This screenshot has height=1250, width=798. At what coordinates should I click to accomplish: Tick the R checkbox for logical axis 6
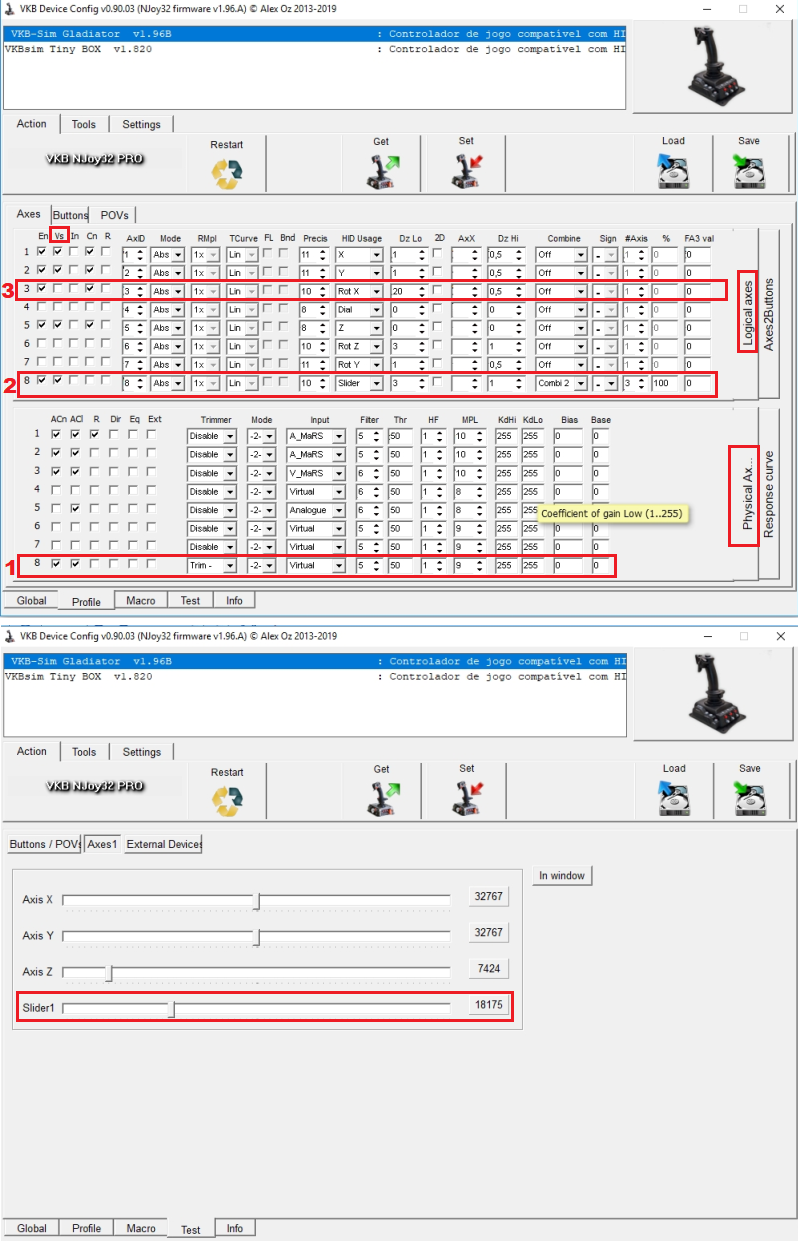coord(106,344)
